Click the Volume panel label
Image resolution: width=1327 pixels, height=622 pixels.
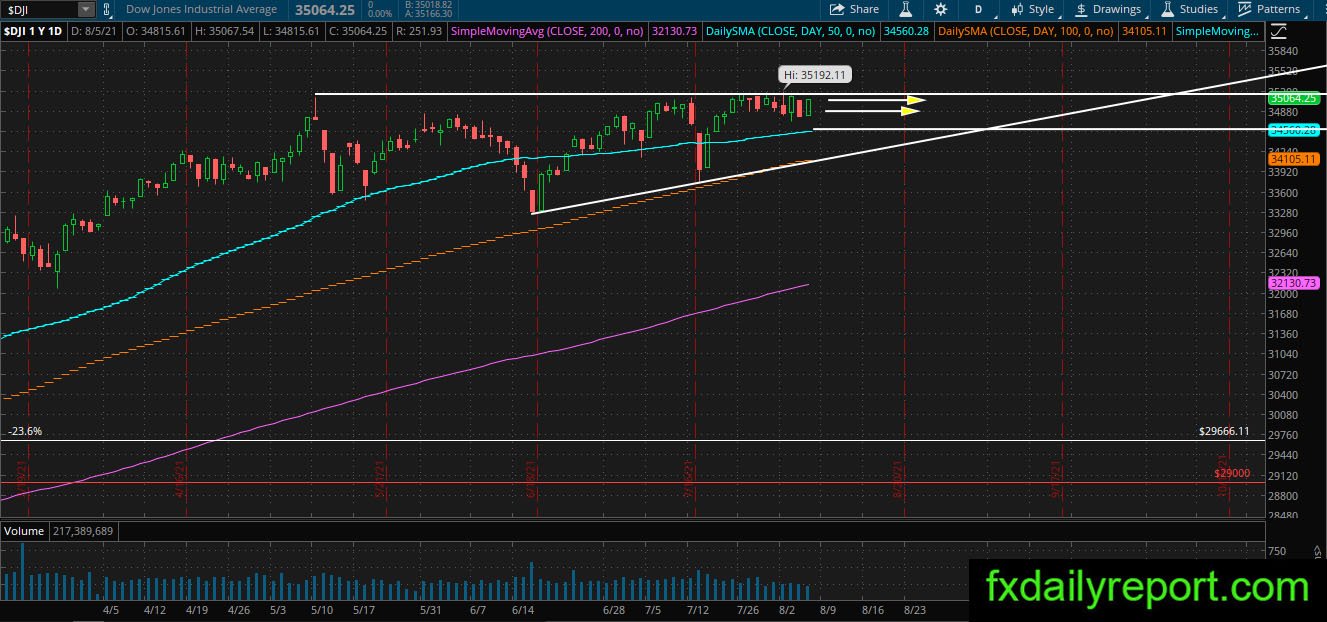pyautogui.click(x=23, y=531)
